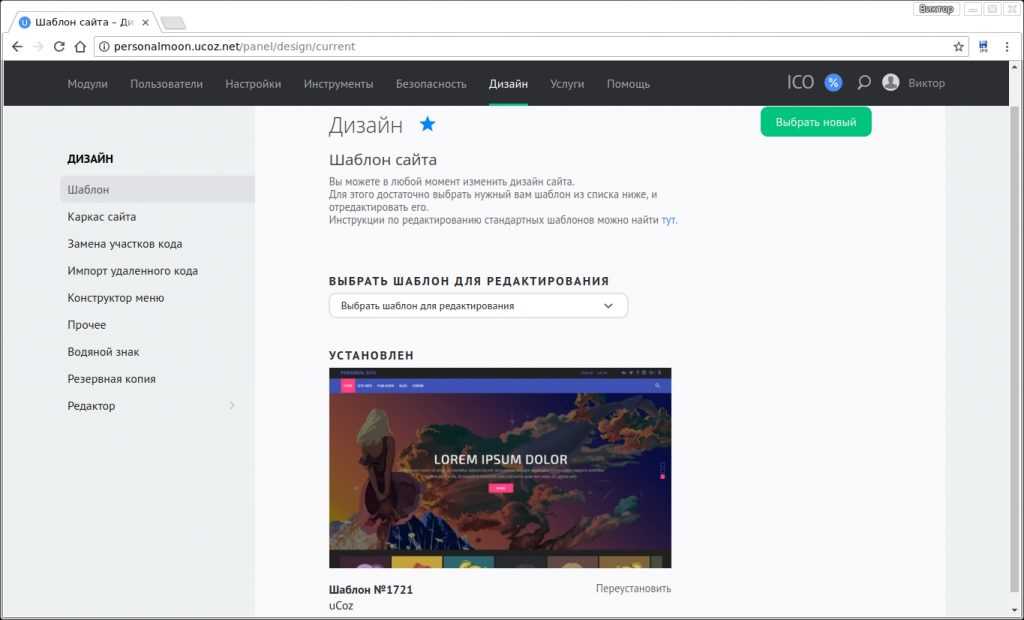Click the blue percent discount icon
The height and width of the screenshot is (620, 1024).
coord(833,83)
